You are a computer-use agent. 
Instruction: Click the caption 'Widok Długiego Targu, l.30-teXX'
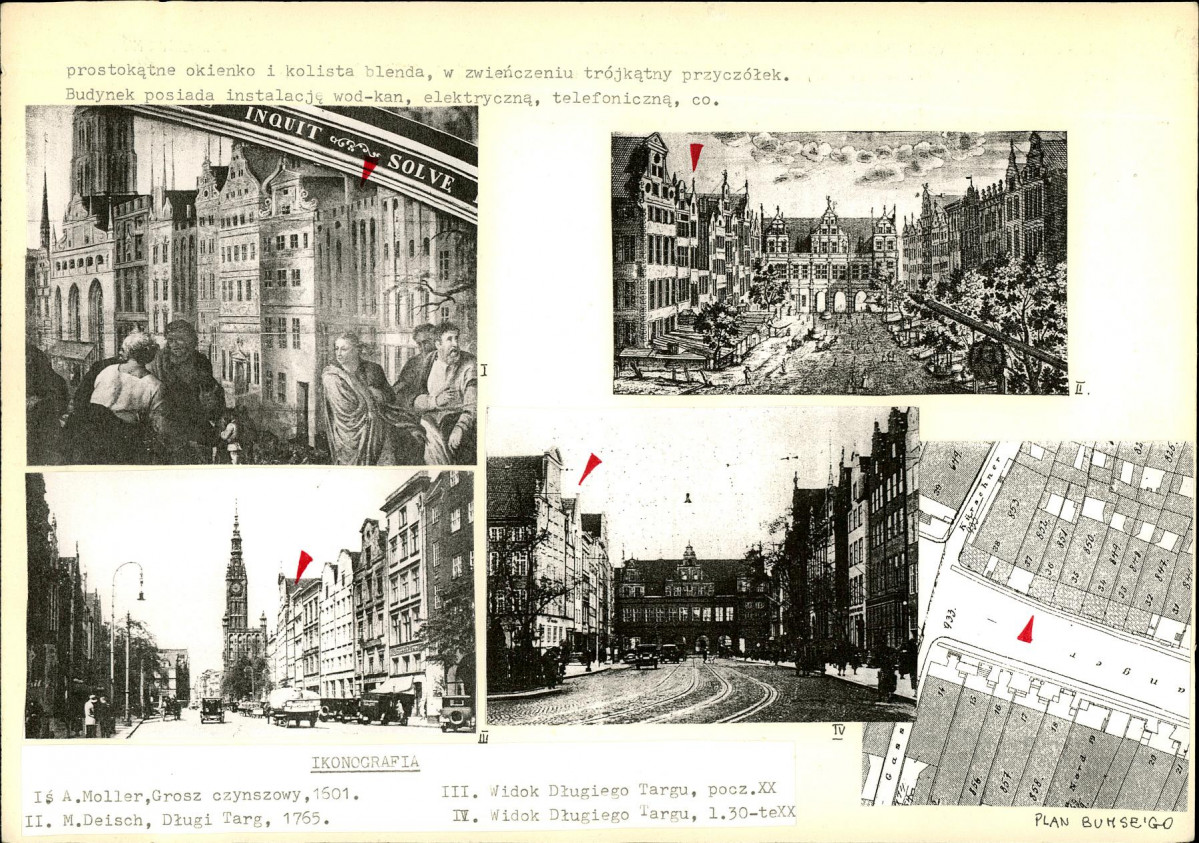624,814
